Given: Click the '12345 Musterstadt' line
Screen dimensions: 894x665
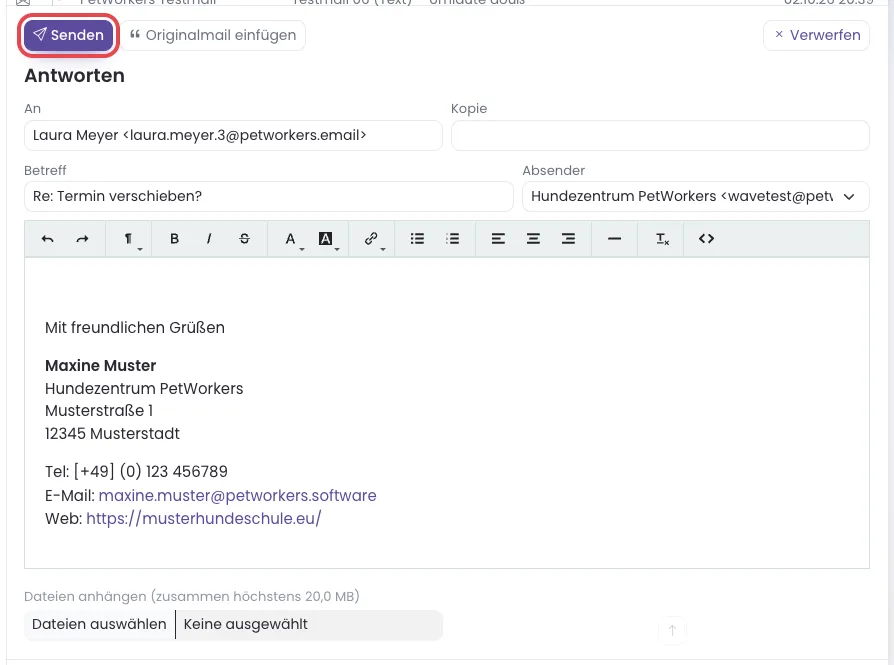Looking at the screenshot, I should click(112, 434).
